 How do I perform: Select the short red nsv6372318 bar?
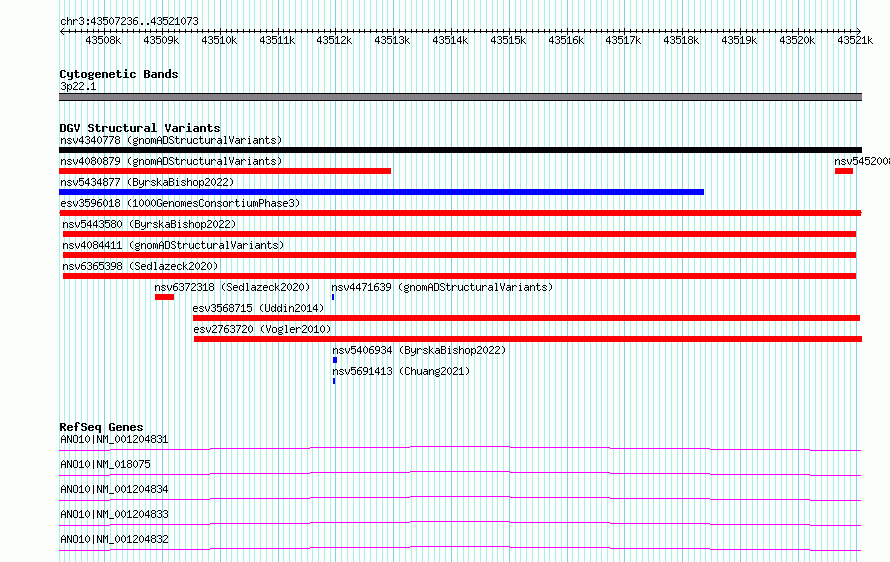[x=164, y=297]
